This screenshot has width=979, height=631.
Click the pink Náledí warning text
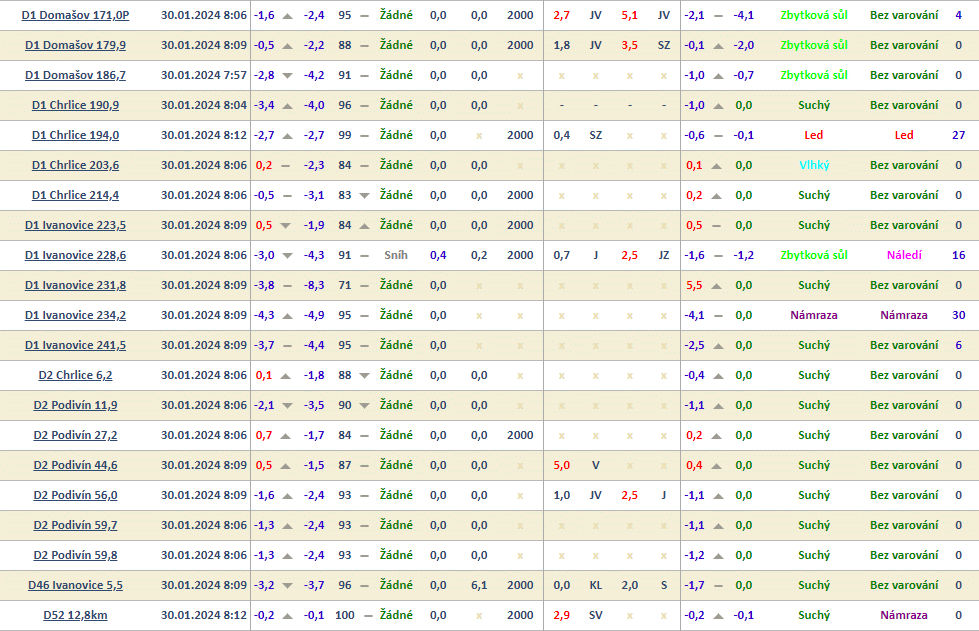point(903,256)
